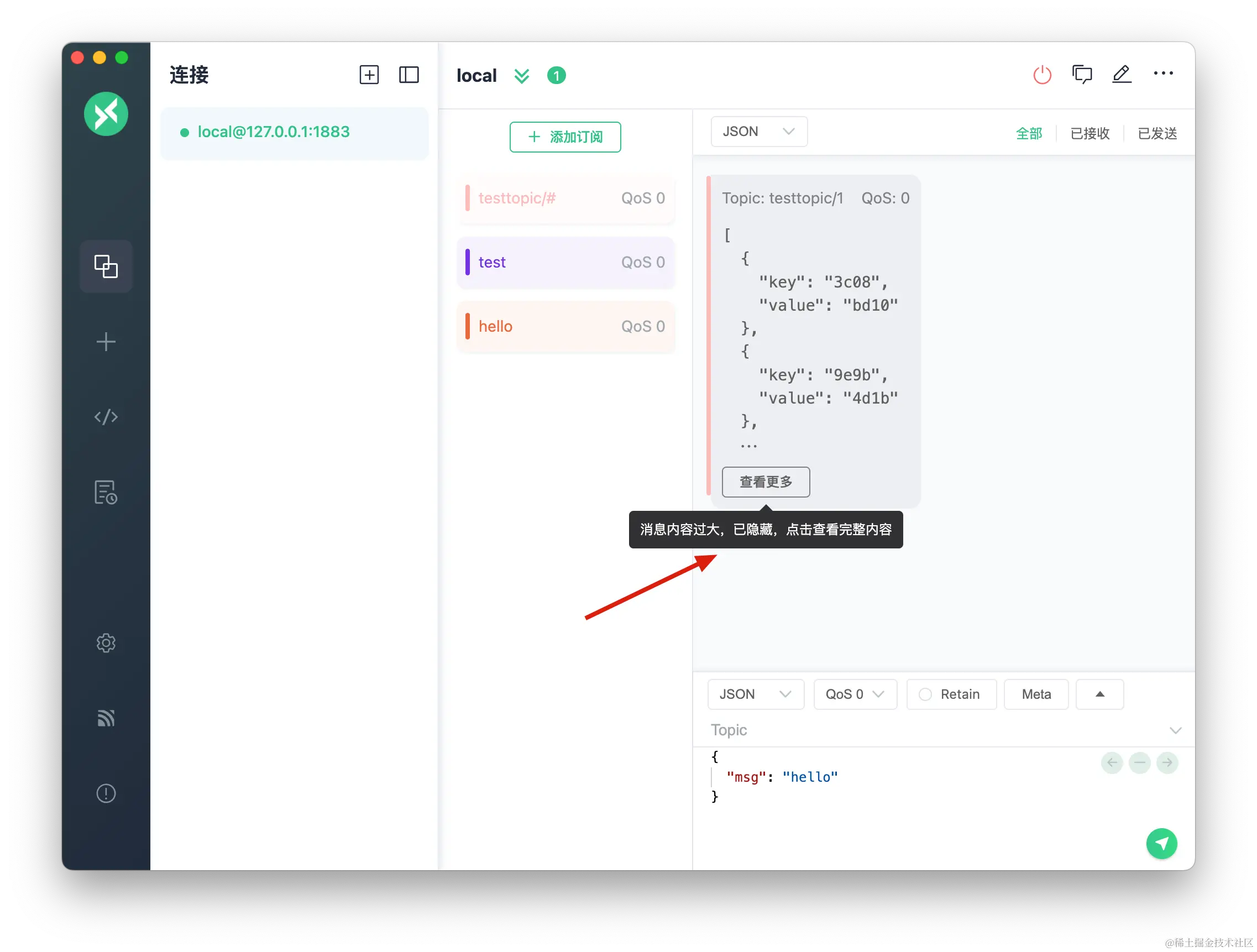Click the 连接 panel heading
The image size is (1257, 952).
coord(189,75)
